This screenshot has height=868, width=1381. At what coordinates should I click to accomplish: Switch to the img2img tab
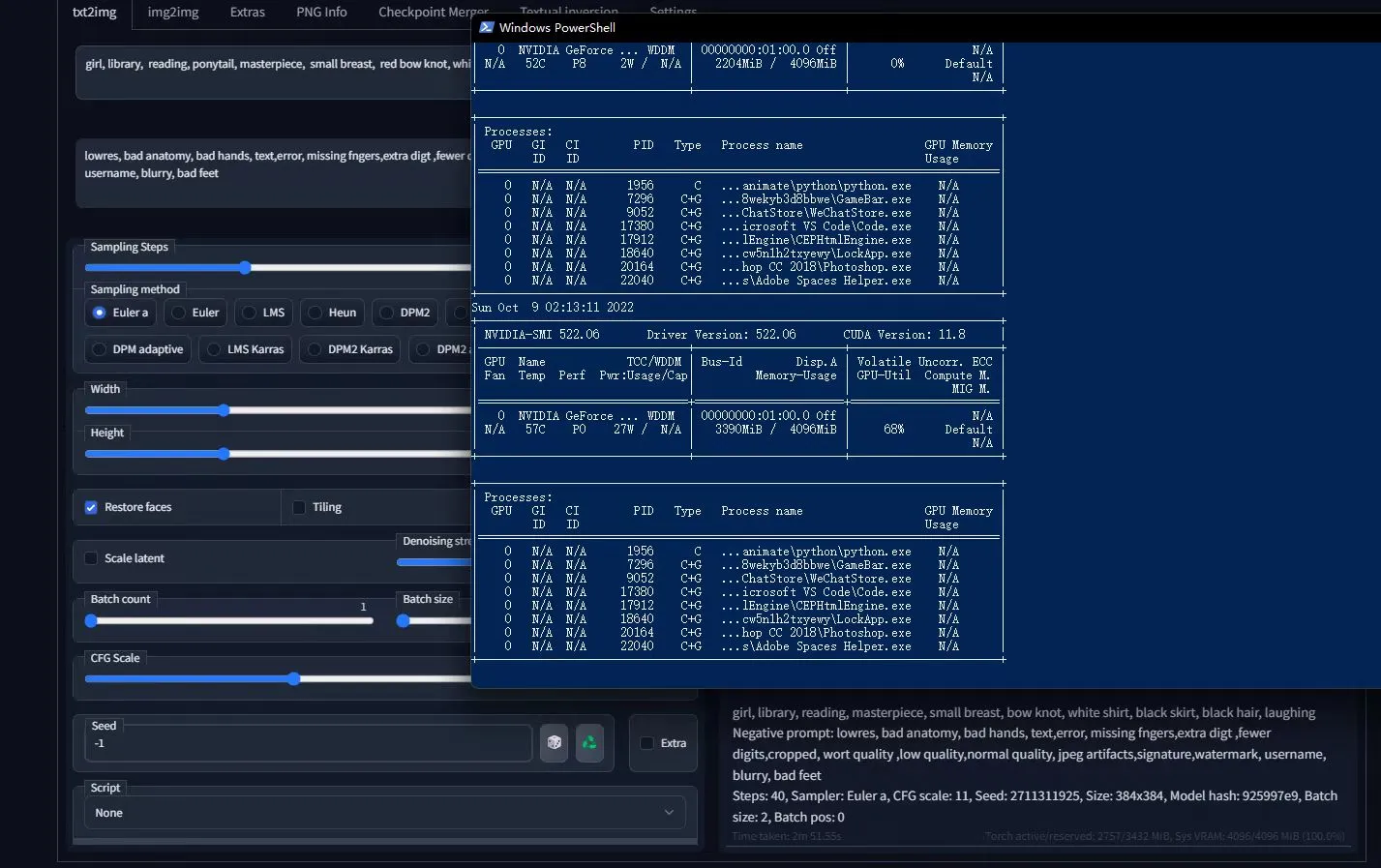click(172, 13)
